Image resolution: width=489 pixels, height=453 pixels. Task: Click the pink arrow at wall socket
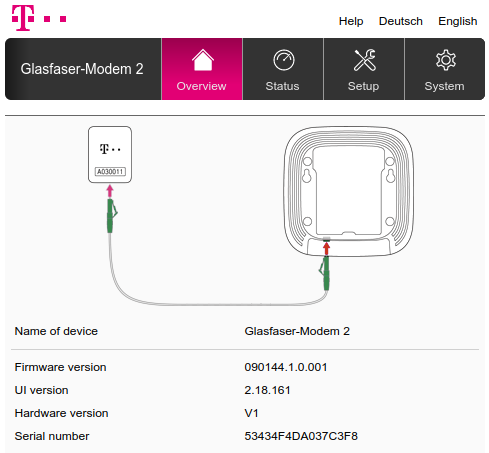coord(110,191)
